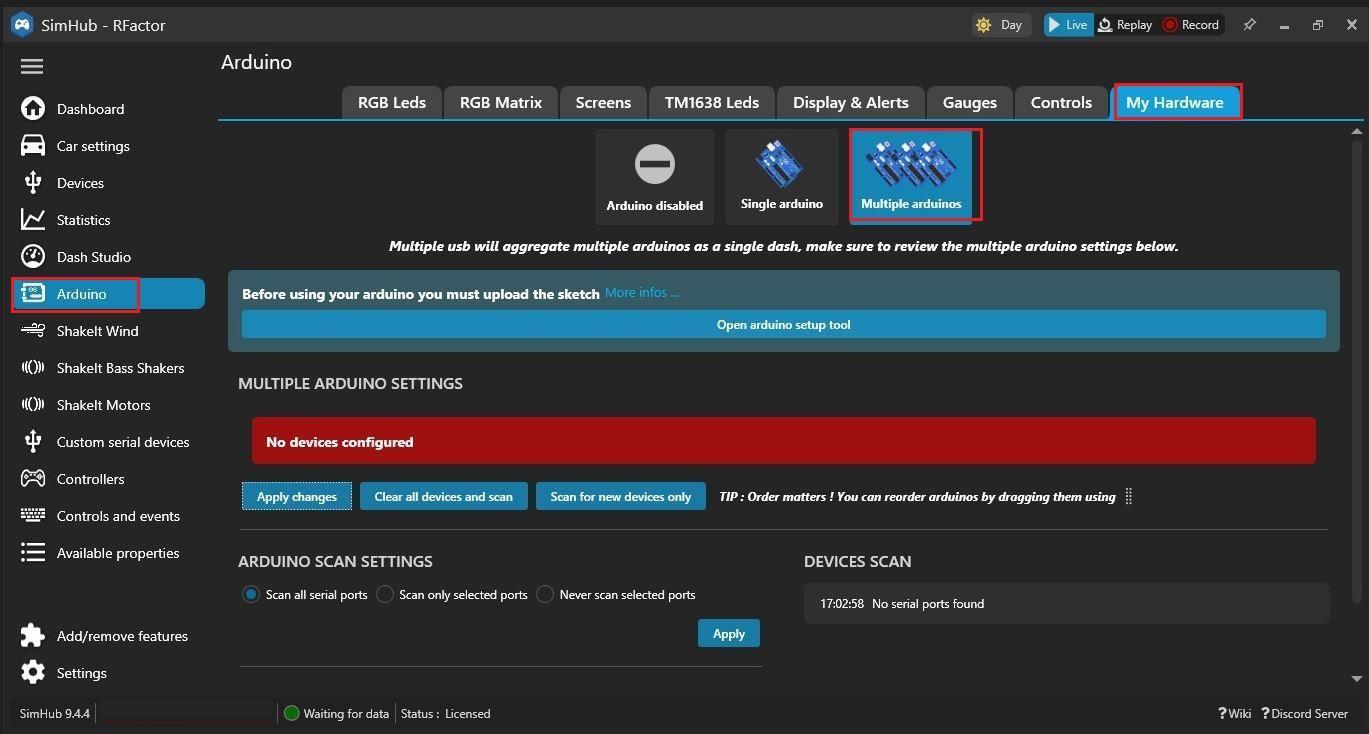
Task: Switch to Replay mode
Action: [x=1125, y=25]
